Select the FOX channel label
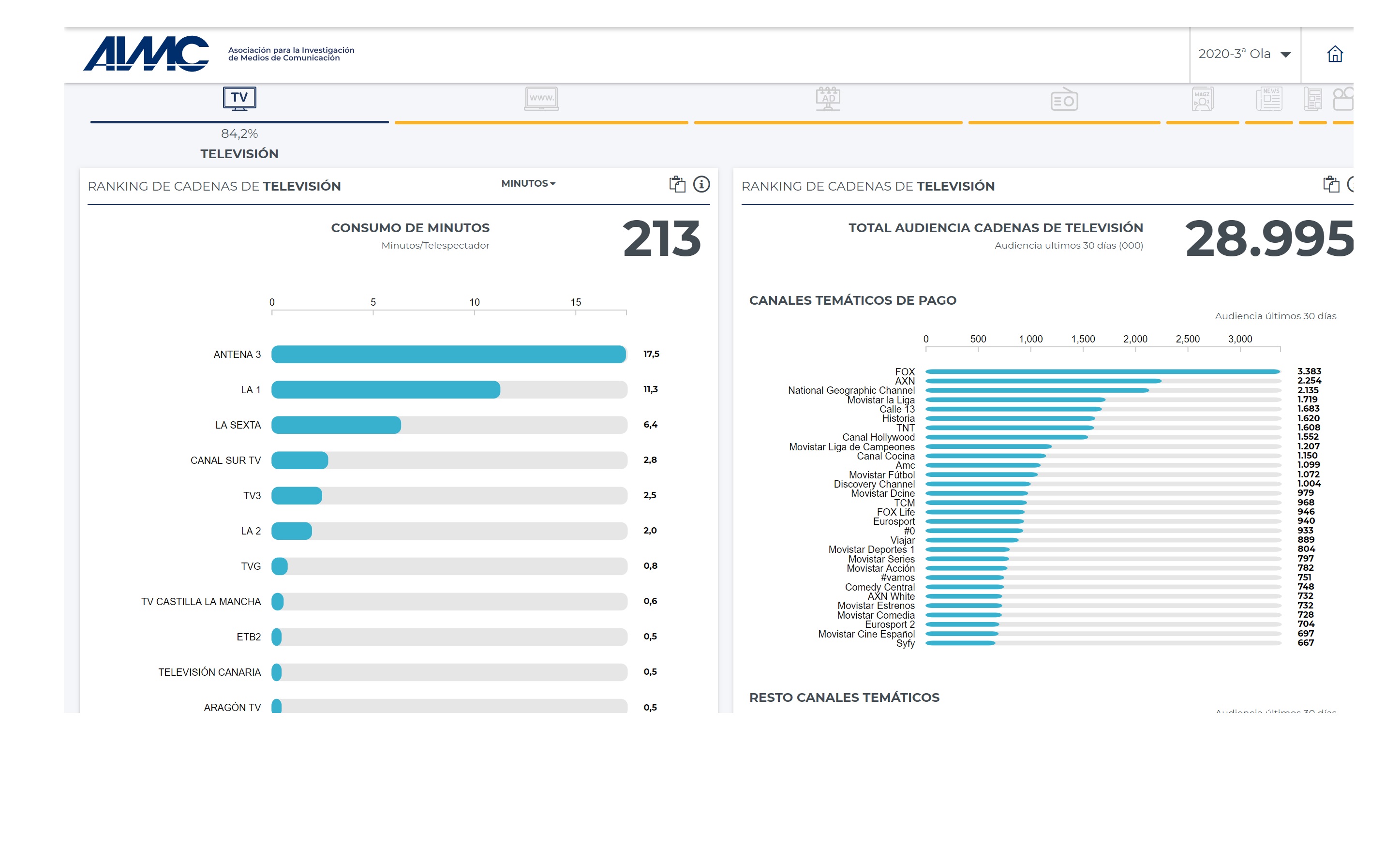Viewport: 1400px width, 860px height. click(x=905, y=372)
